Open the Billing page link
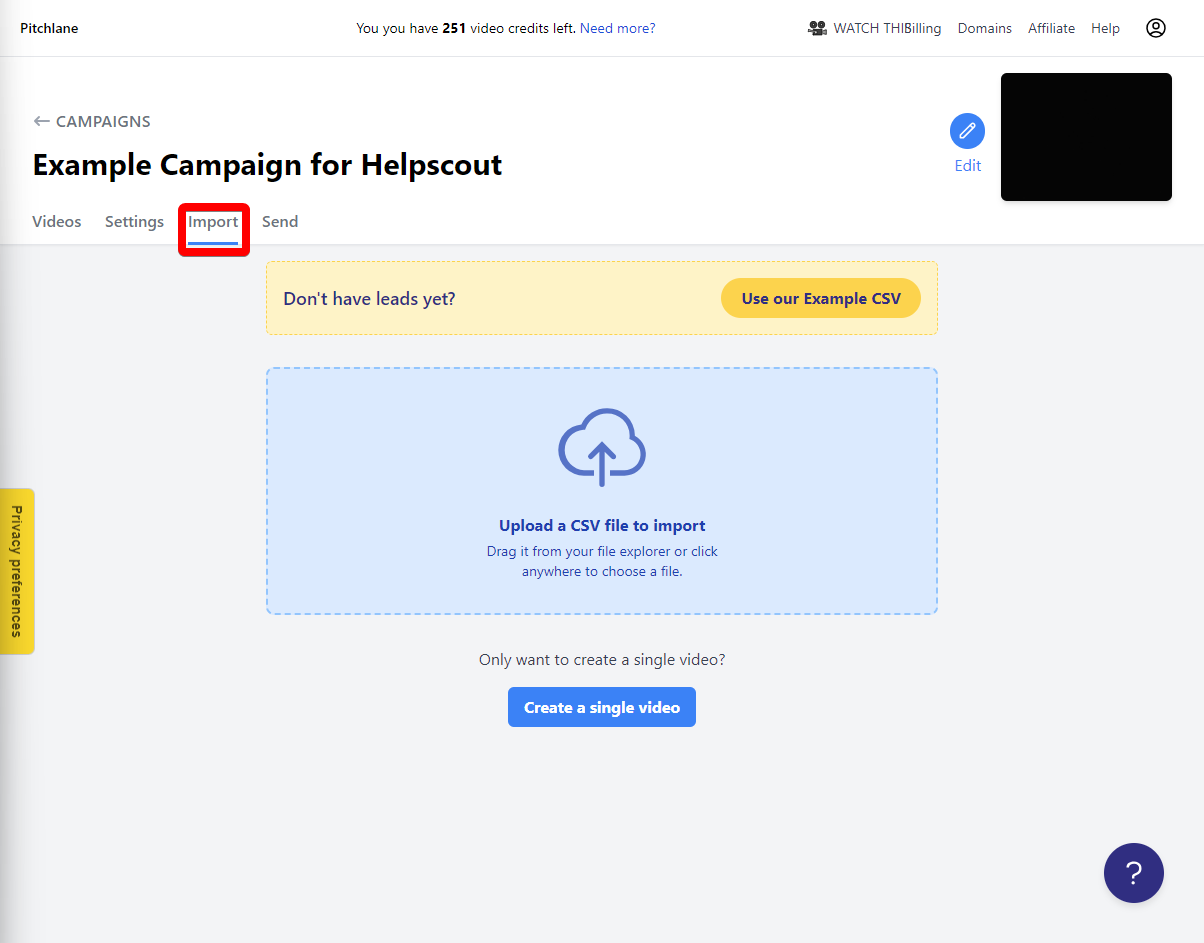Viewport: 1204px width, 943px height. pyautogui.click(x=923, y=28)
